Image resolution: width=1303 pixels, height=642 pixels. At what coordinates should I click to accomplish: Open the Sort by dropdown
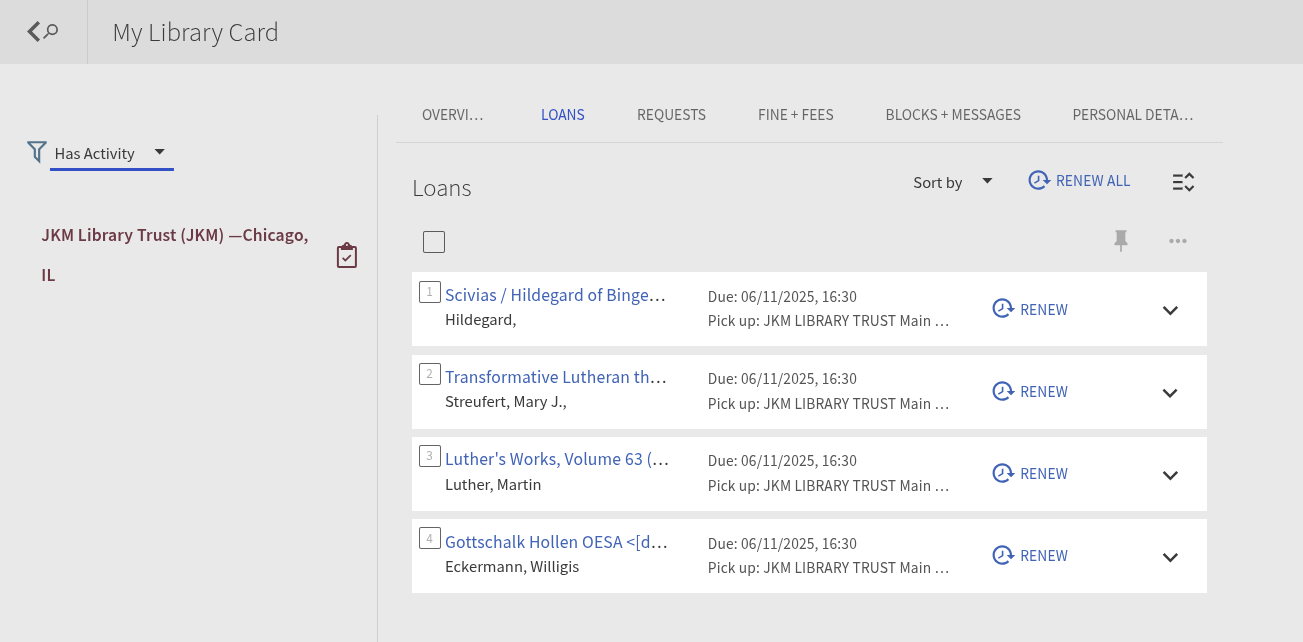click(x=986, y=181)
